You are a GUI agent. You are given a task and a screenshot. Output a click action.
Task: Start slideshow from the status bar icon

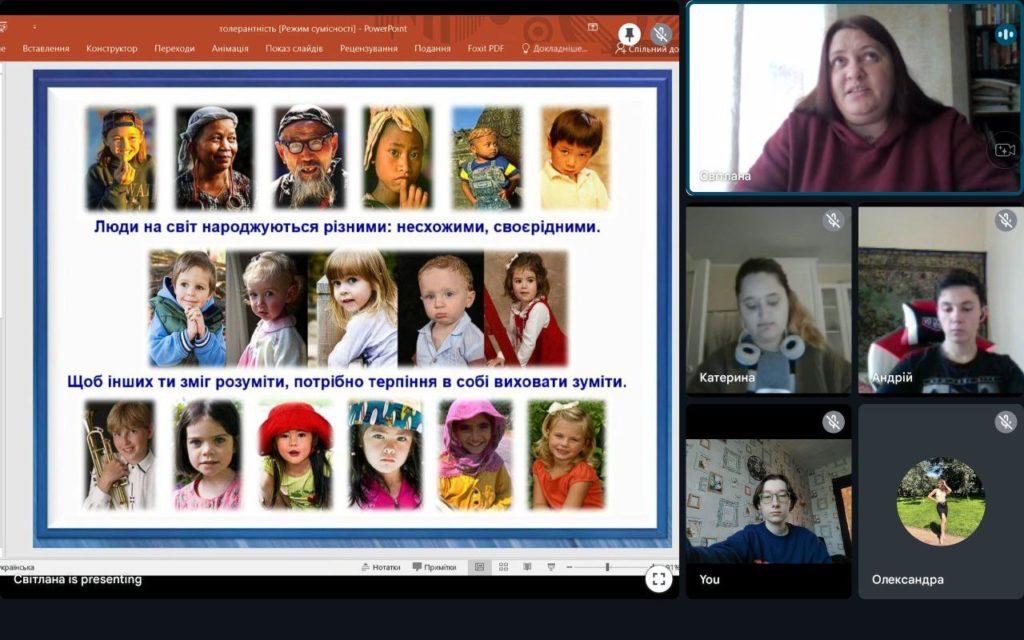tap(551, 567)
